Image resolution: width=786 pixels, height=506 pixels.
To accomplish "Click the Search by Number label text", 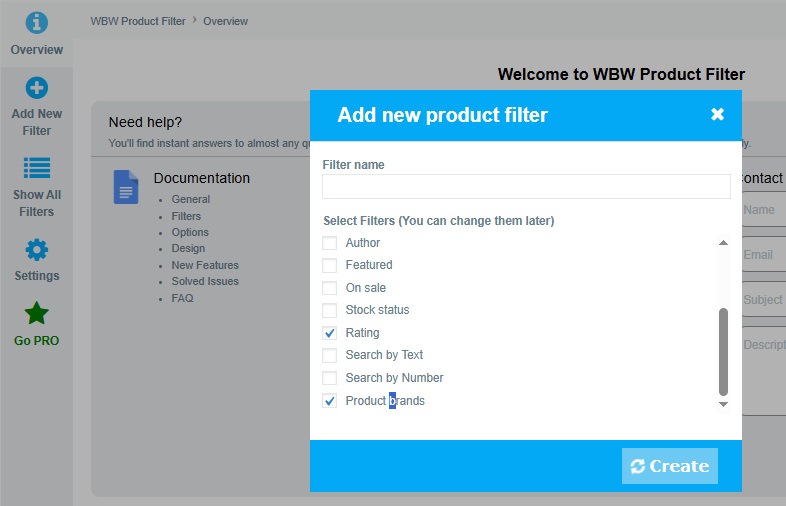I will click(x=394, y=378).
